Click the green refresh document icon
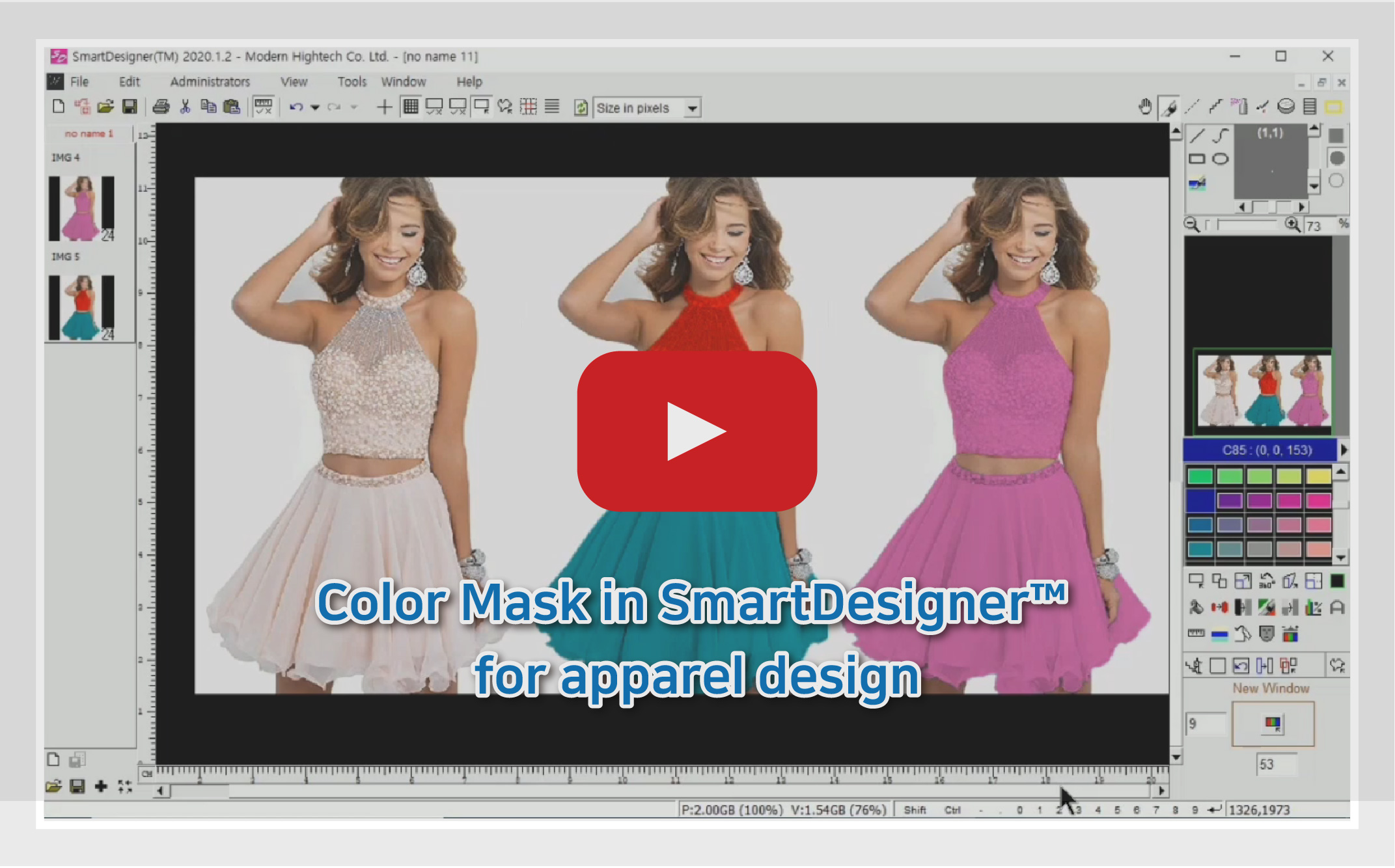 coord(581,107)
